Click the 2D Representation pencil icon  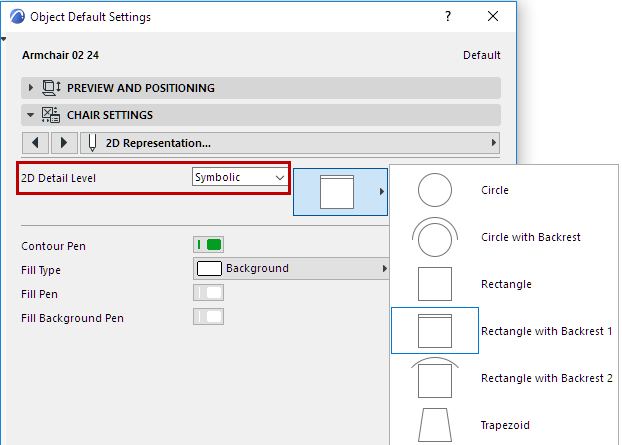pos(93,142)
